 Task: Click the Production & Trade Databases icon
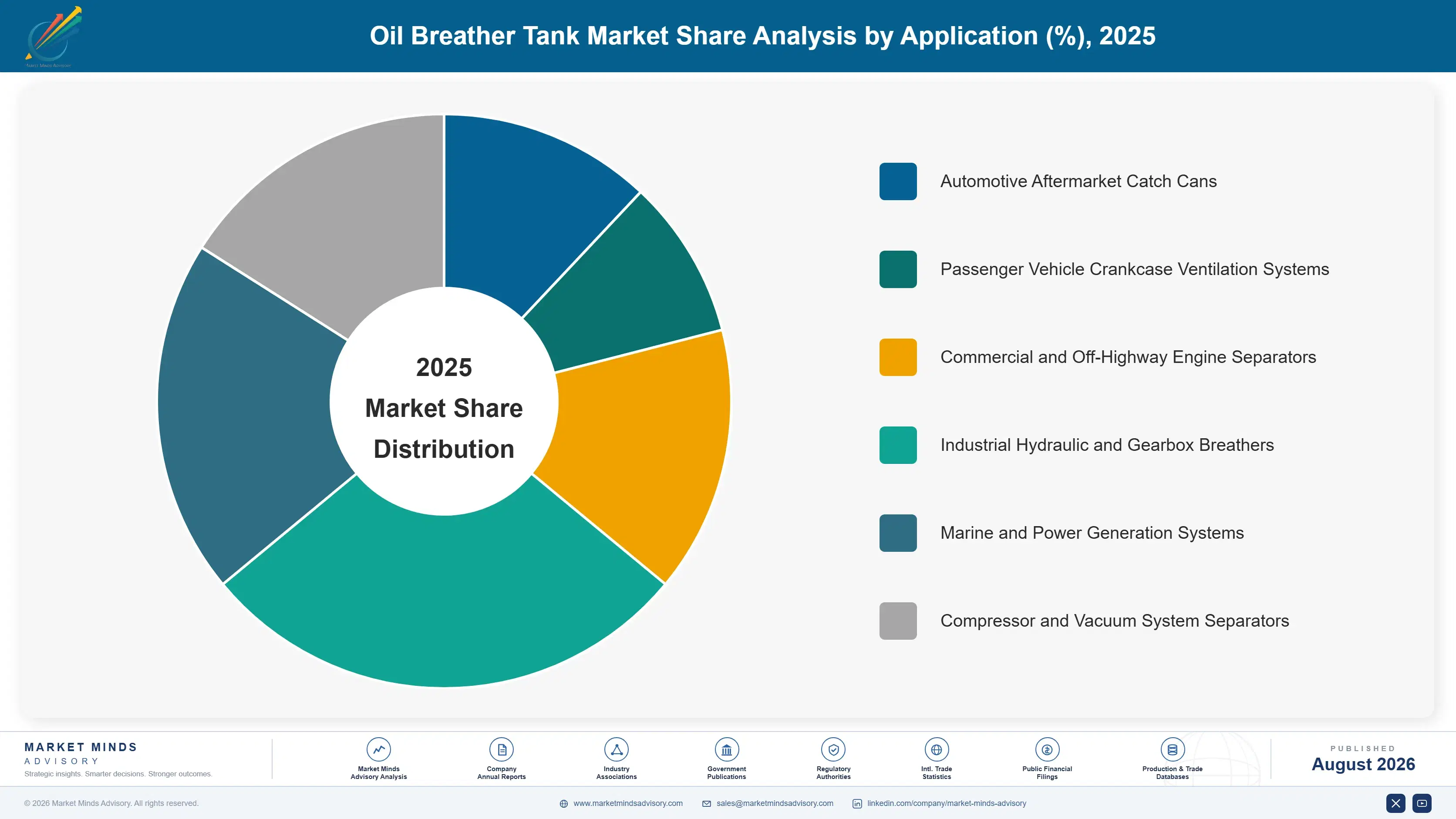click(x=1172, y=749)
